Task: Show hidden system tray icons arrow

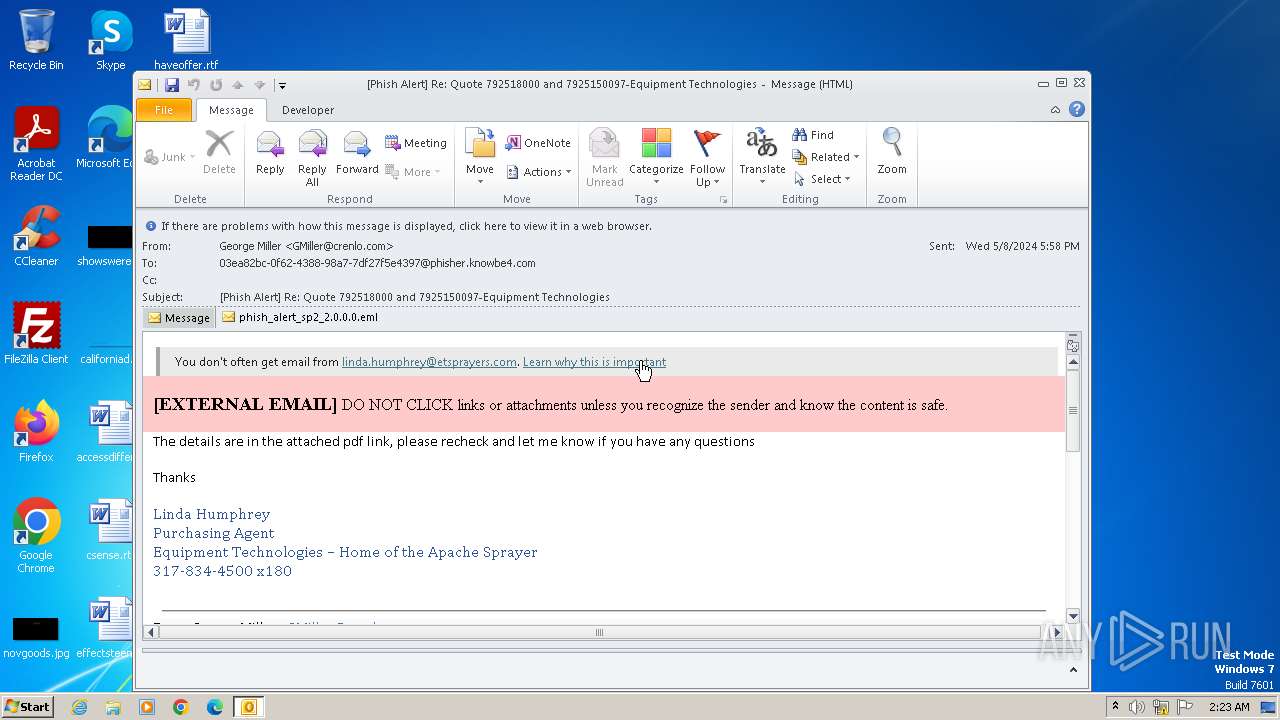Action: click(1115, 707)
